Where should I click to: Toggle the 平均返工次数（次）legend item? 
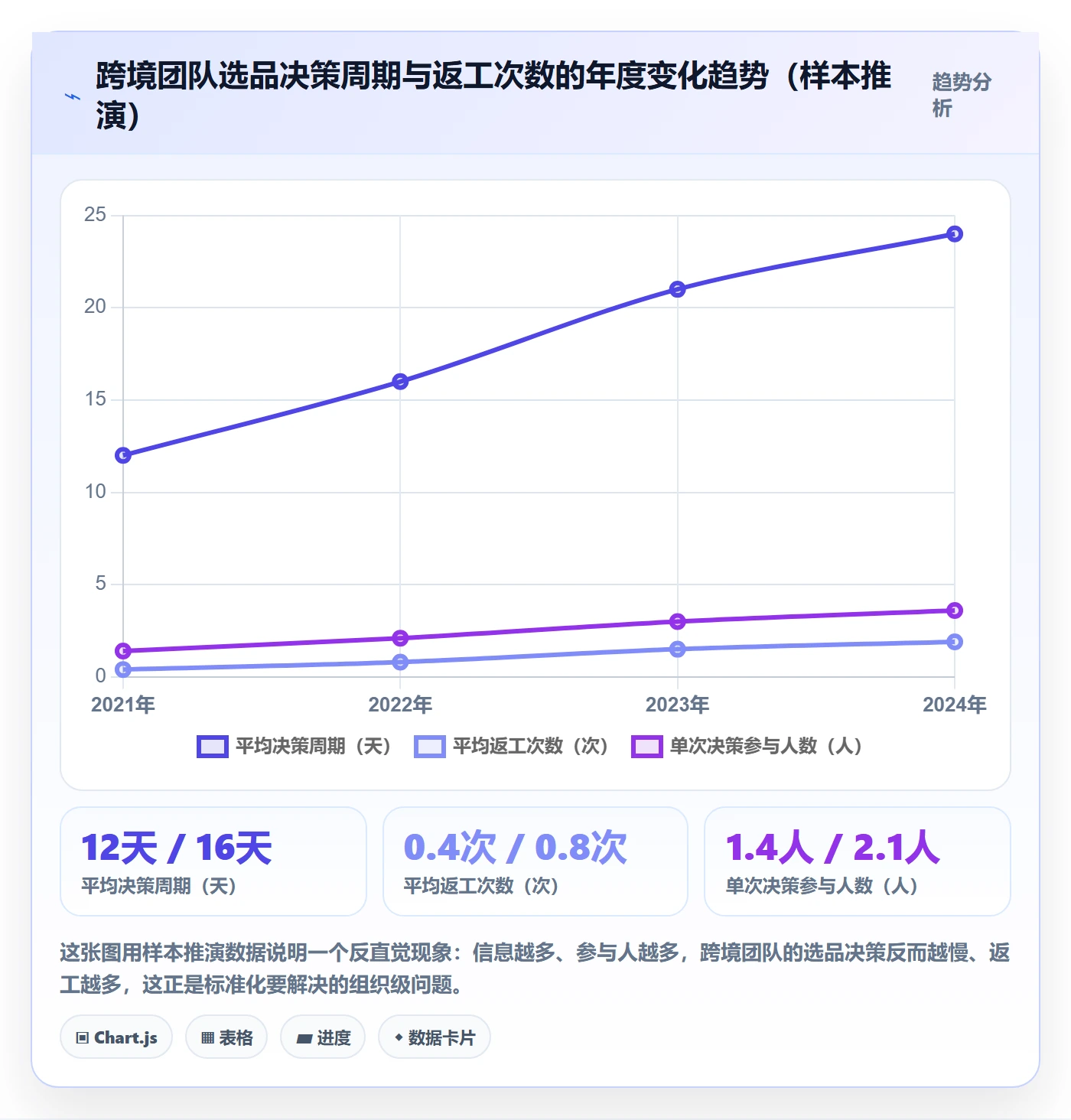tap(512, 747)
